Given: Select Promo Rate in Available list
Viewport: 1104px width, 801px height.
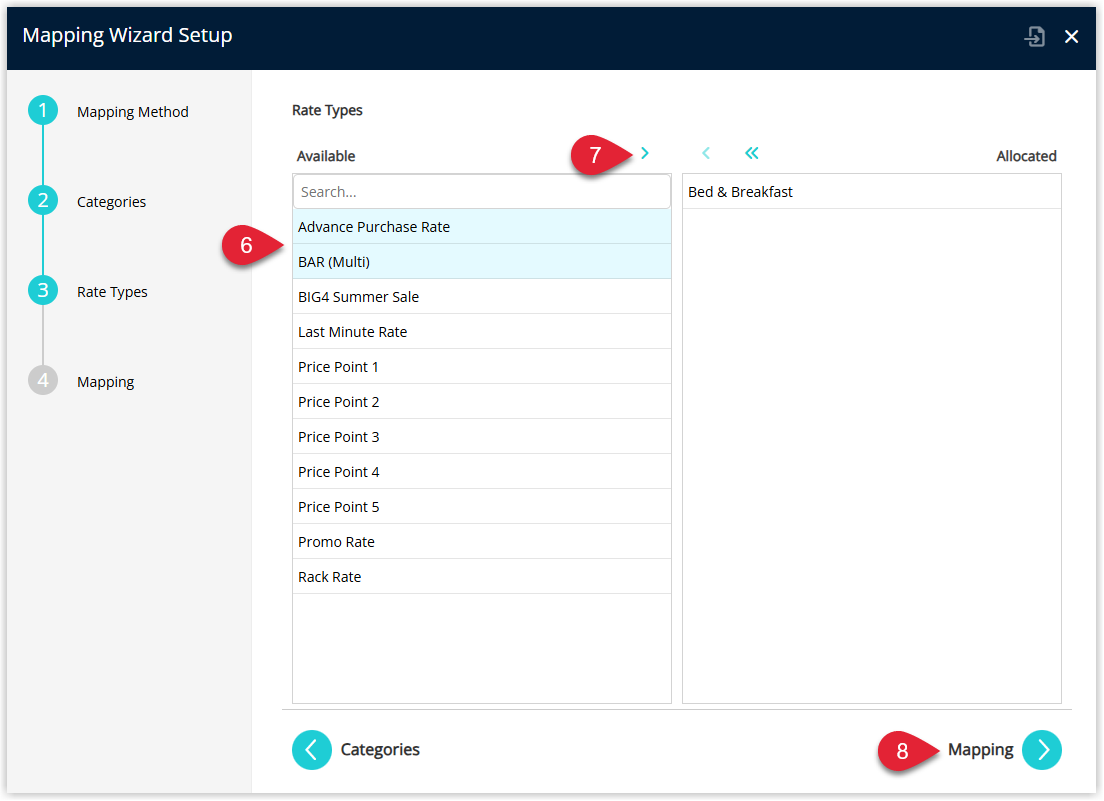Looking at the screenshot, I should [482, 542].
